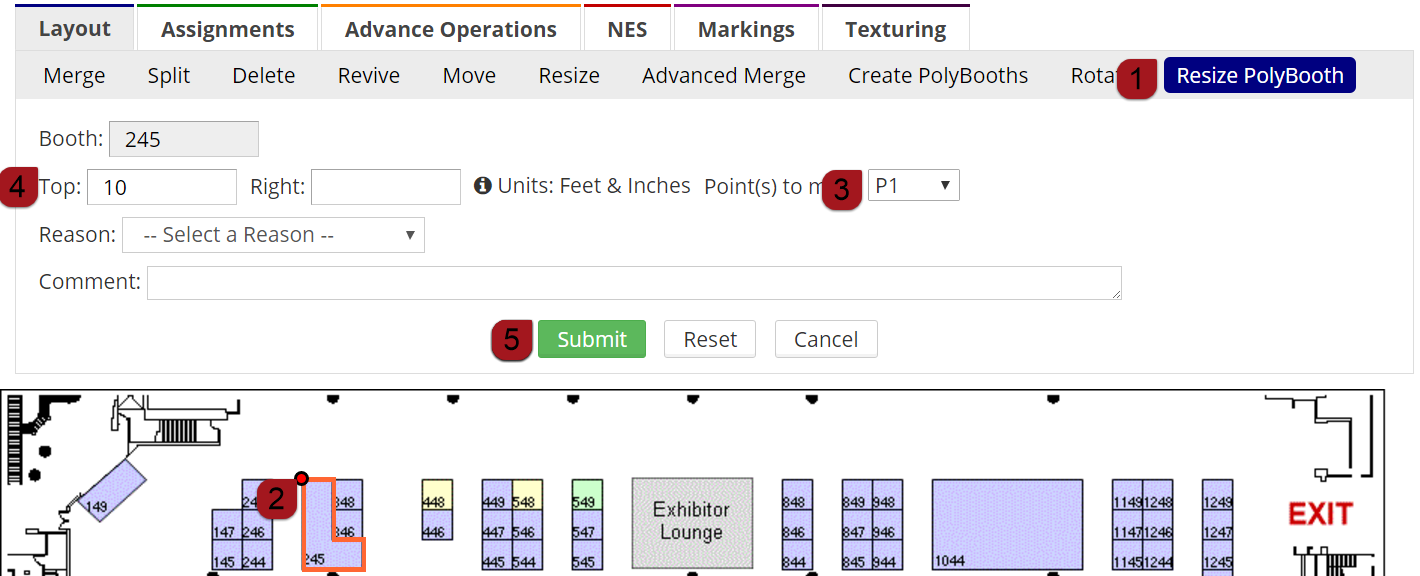Expand the Select a Reason dropdown
This screenshot has width=1420, height=576.
point(273,235)
